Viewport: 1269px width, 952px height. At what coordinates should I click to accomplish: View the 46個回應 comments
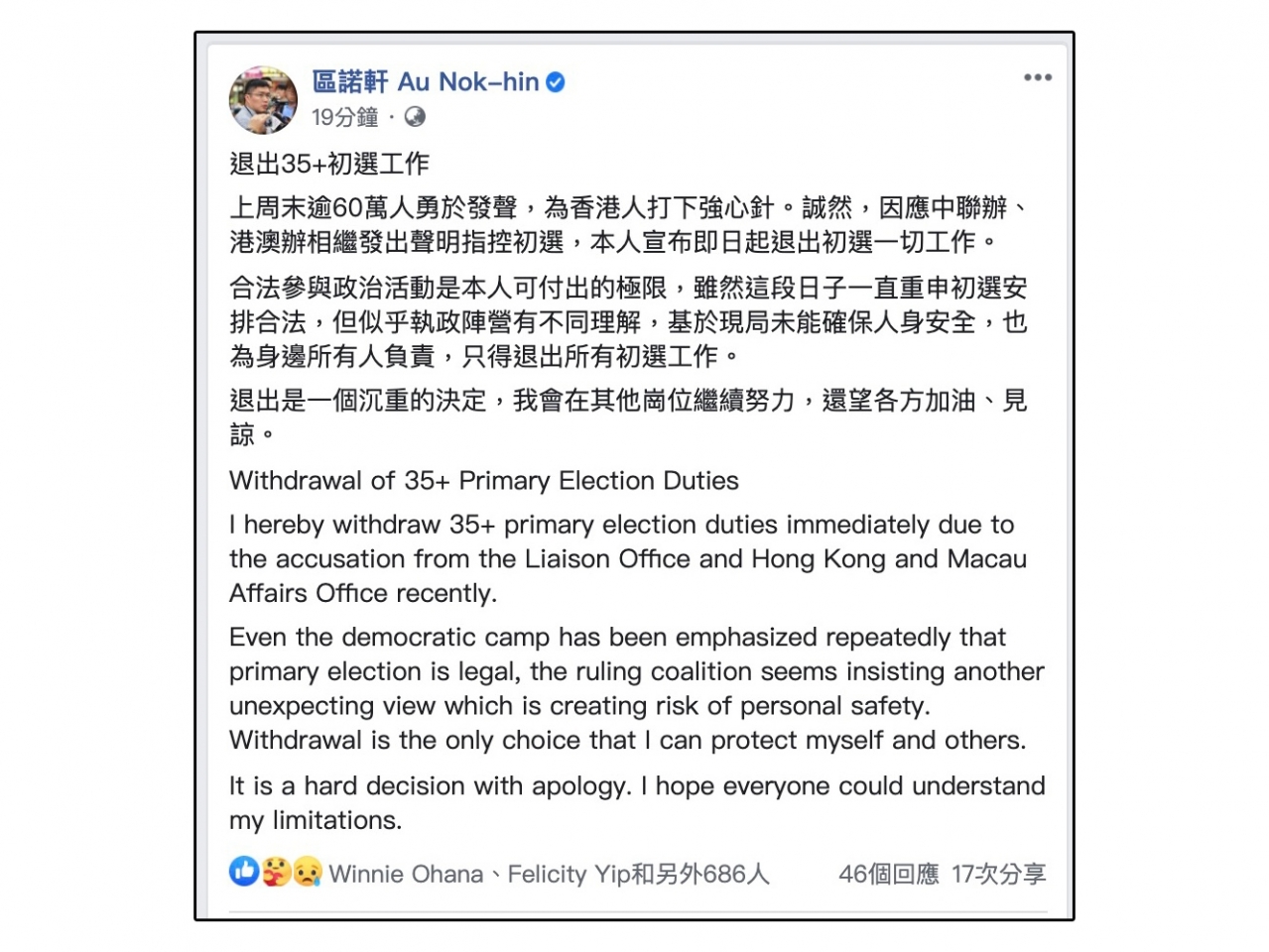(x=888, y=874)
